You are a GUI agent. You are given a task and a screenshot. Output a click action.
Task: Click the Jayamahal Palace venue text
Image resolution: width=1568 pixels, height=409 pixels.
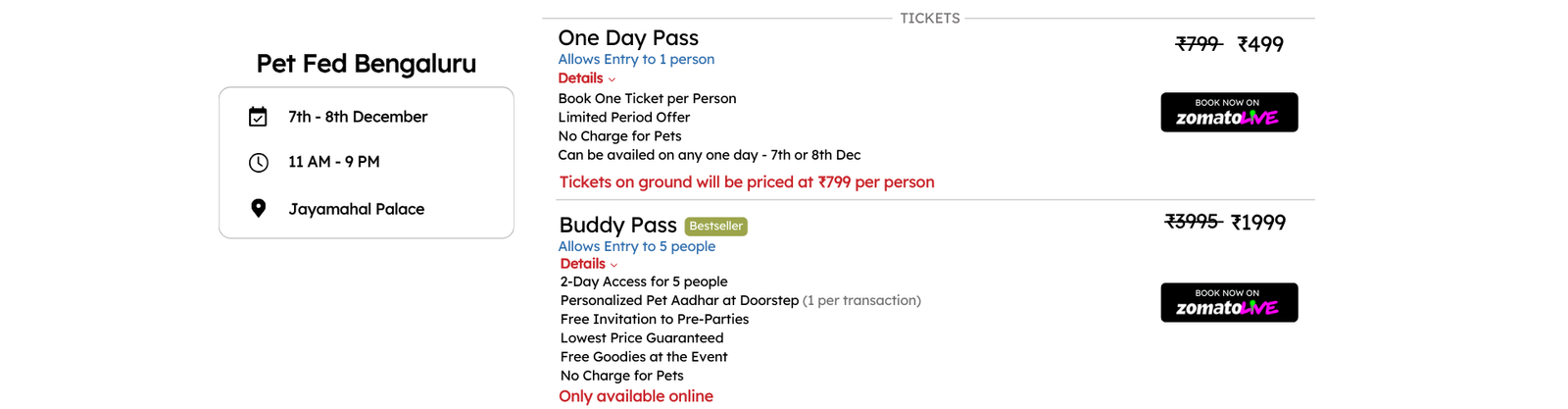[357, 209]
